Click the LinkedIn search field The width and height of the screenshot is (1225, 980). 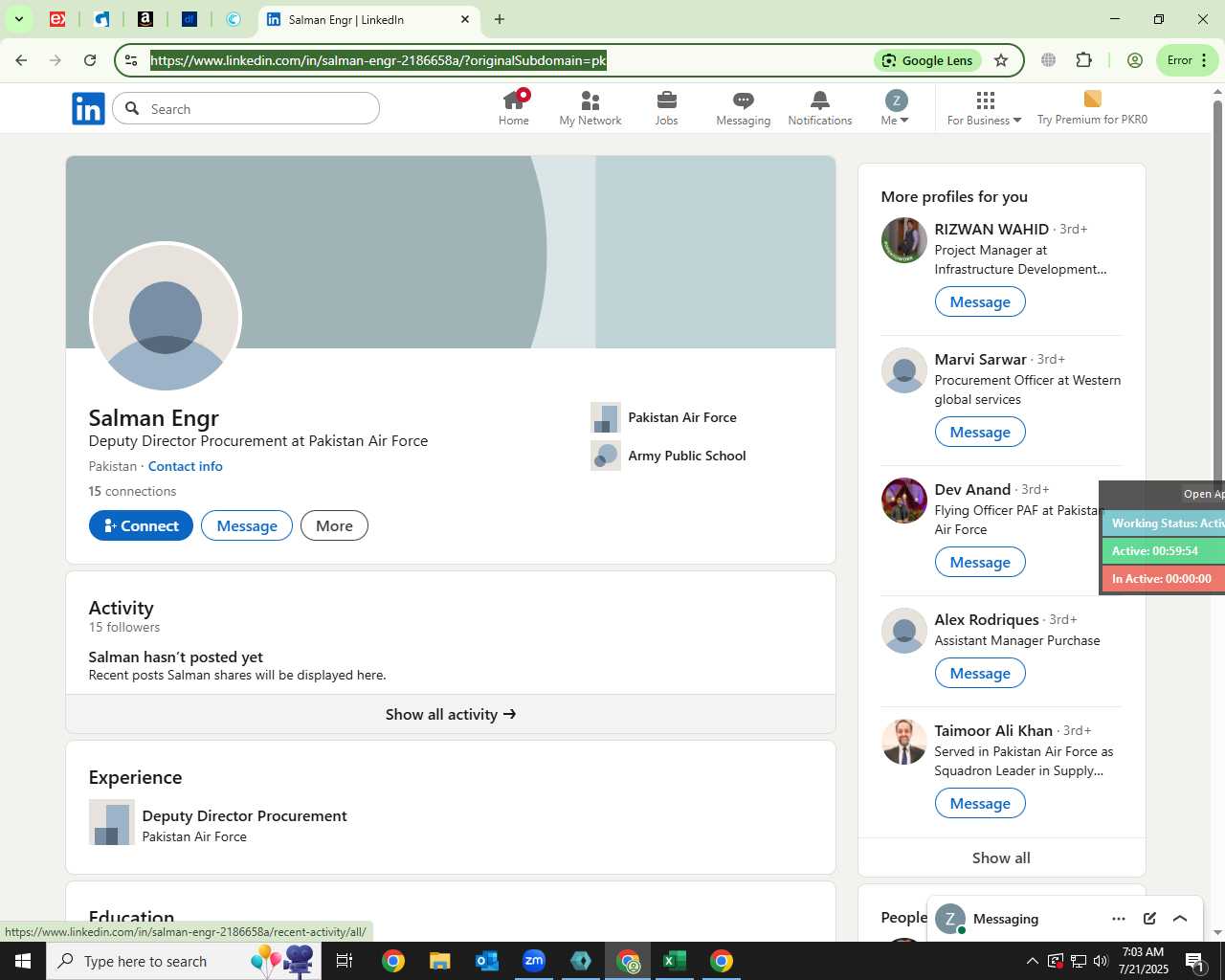click(246, 109)
